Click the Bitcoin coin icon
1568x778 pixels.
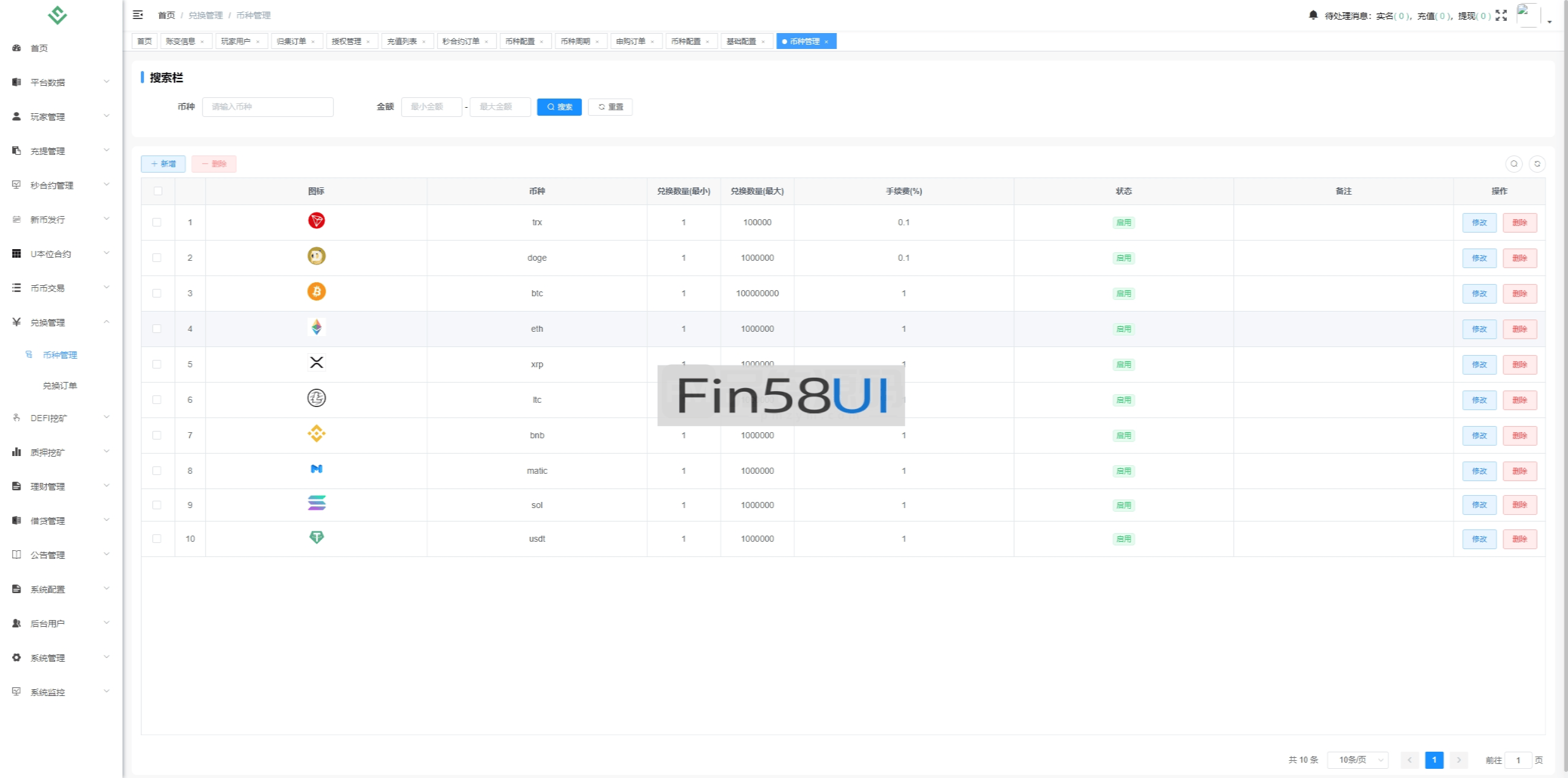tap(316, 292)
